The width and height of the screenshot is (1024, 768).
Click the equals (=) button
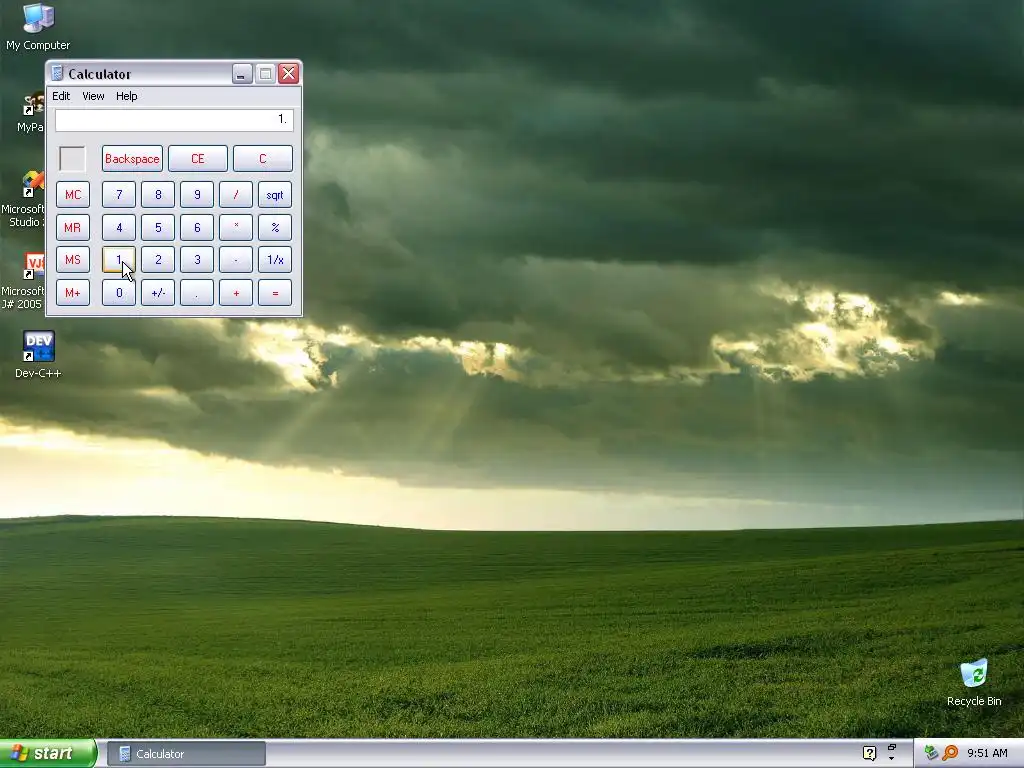coord(275,293)
